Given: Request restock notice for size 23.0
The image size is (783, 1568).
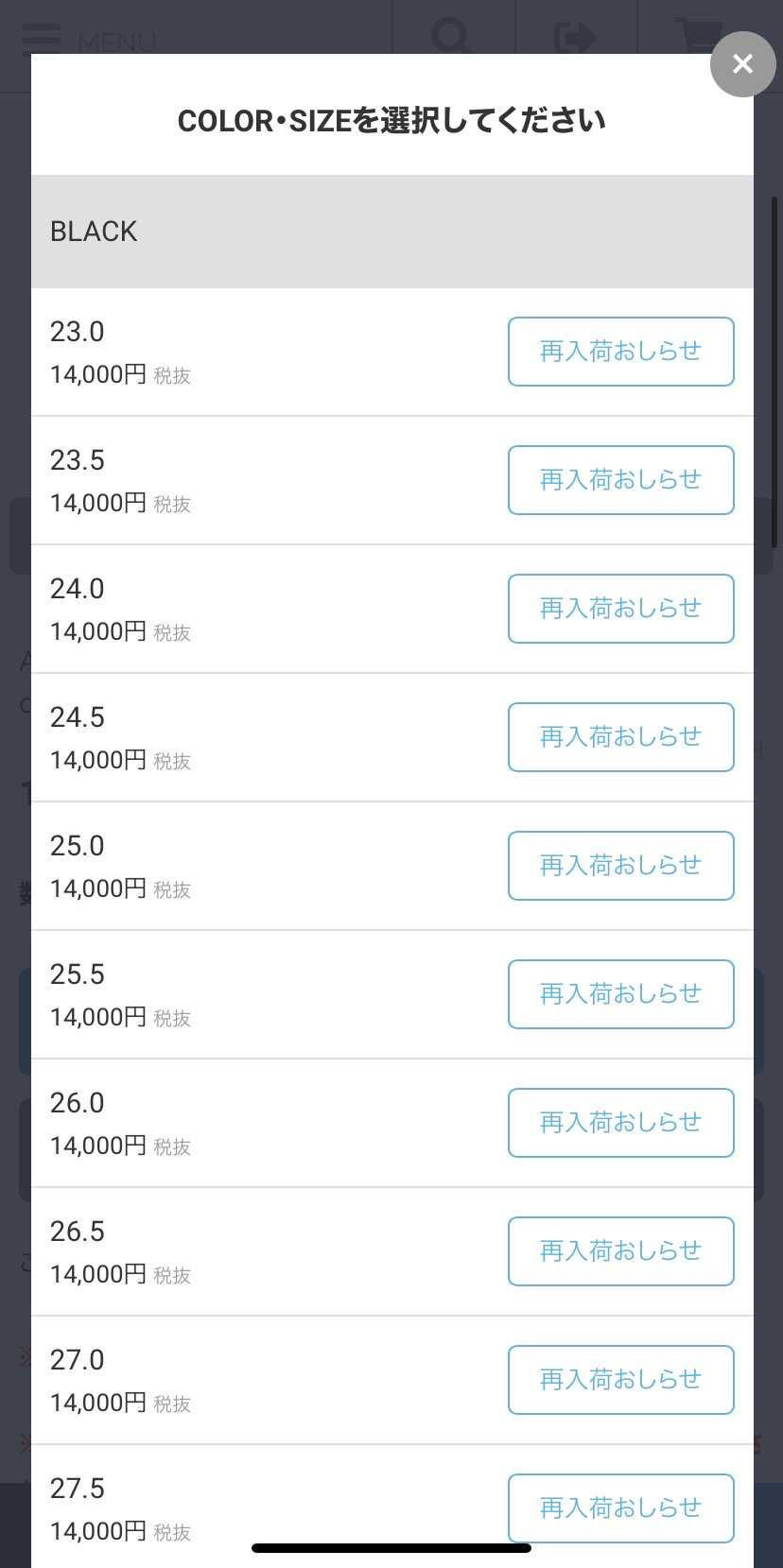Looking at the screenshot, I should 620,352.
